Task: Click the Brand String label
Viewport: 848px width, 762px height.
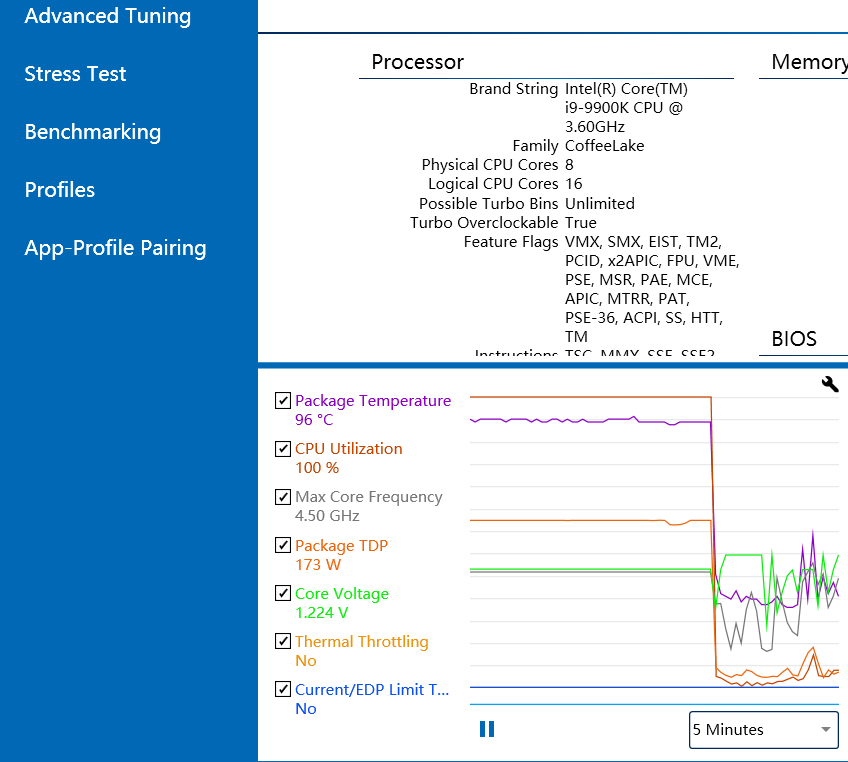Action: point(513,89)
